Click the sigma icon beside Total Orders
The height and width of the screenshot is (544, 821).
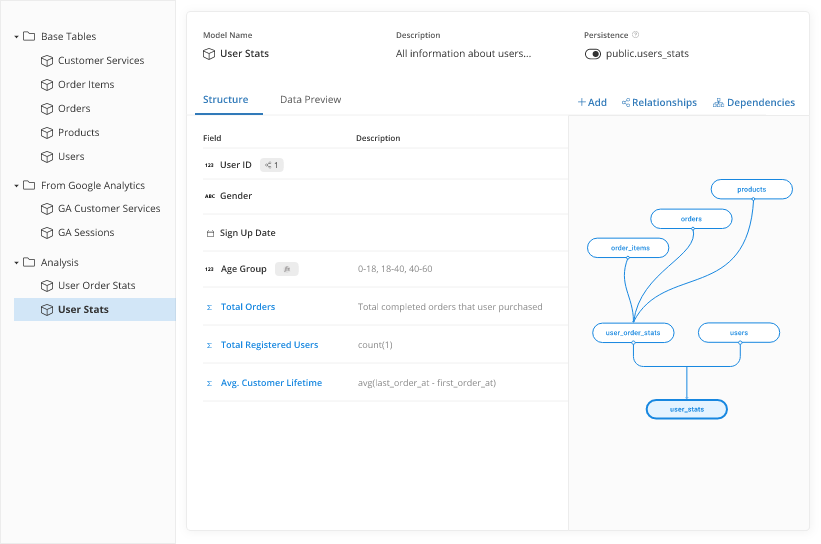(x=208, y=307)
